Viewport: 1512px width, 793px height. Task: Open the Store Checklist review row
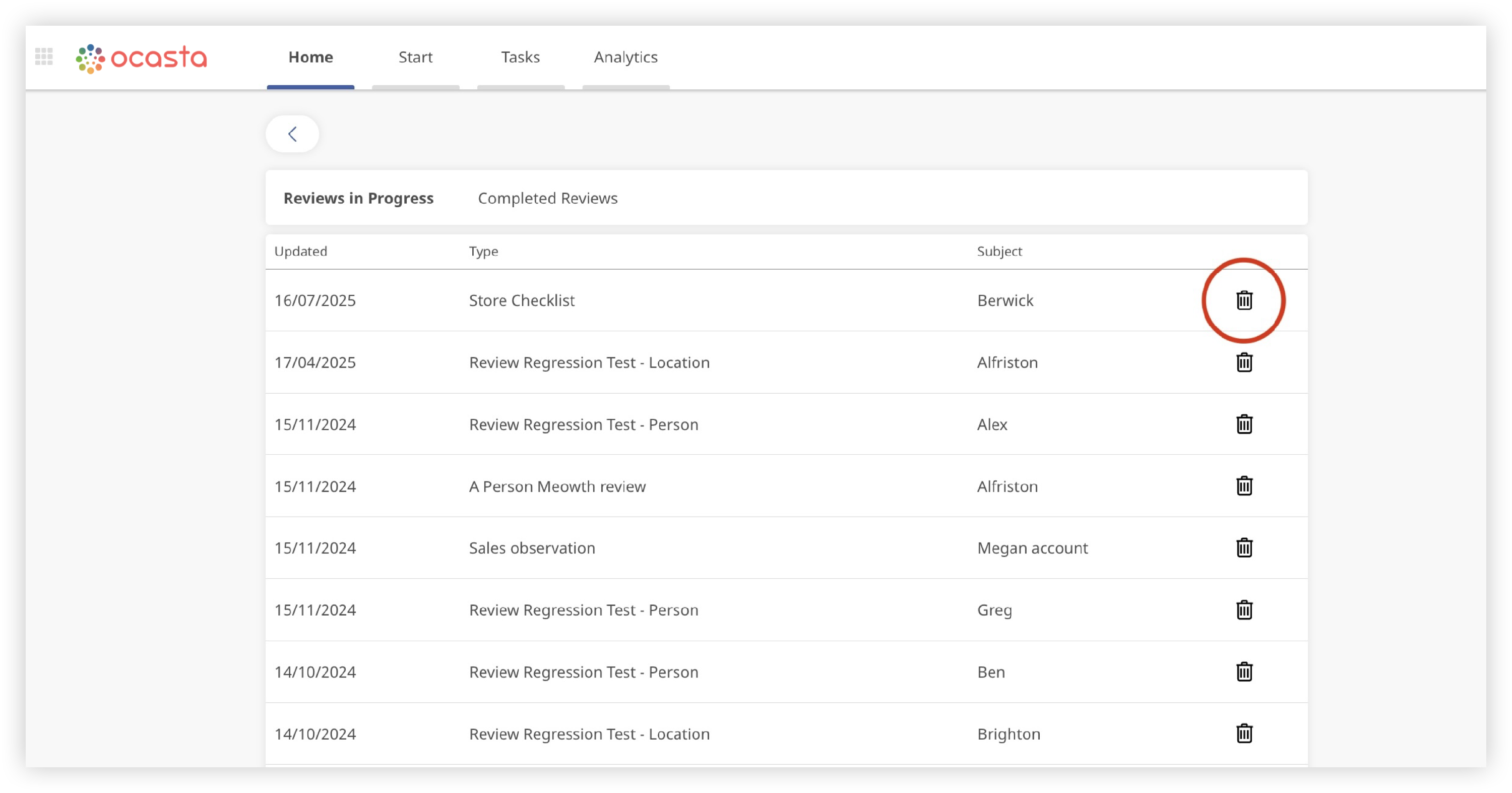521,300
